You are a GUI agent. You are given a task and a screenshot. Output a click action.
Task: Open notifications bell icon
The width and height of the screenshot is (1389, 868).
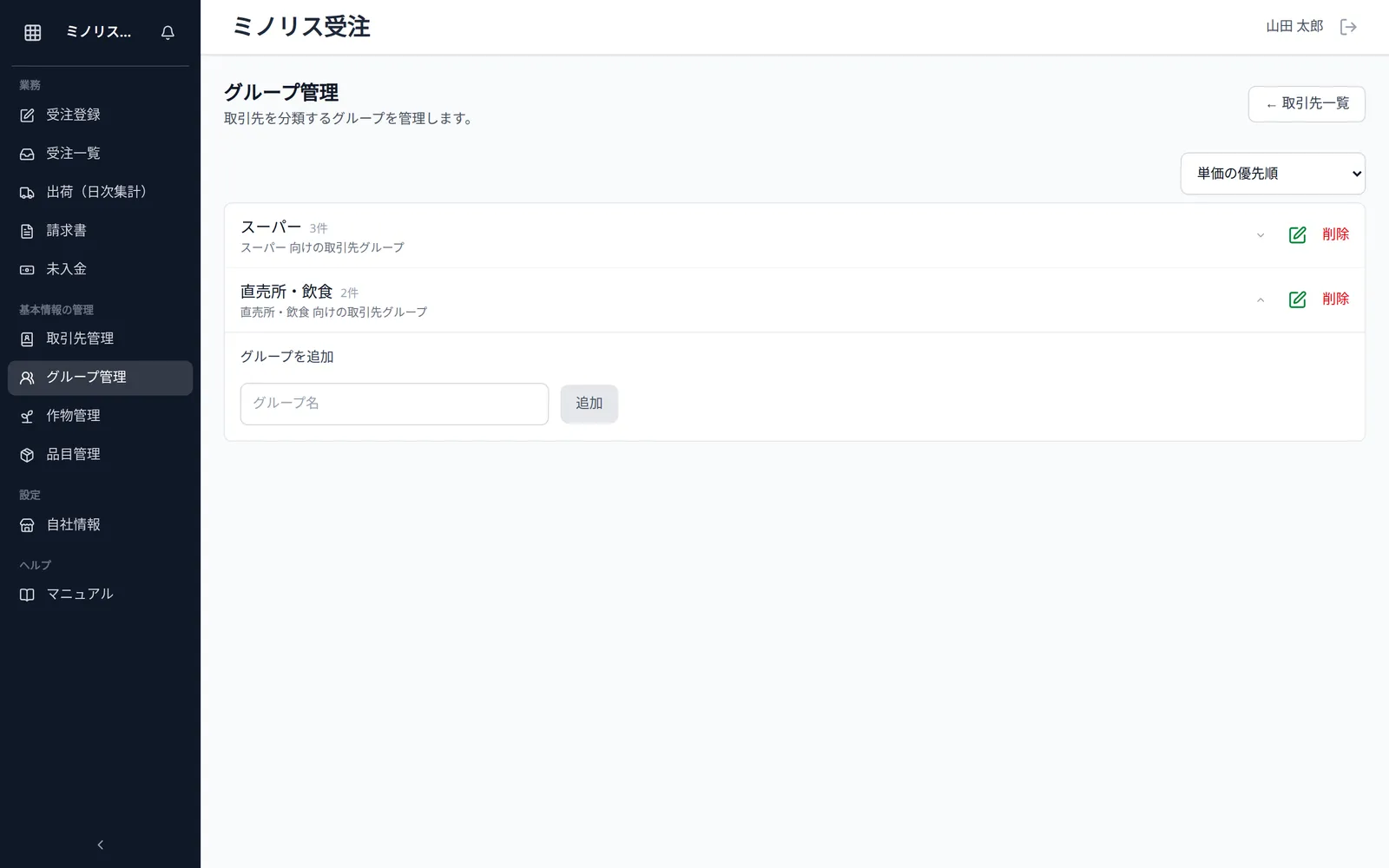pos(168,32)
